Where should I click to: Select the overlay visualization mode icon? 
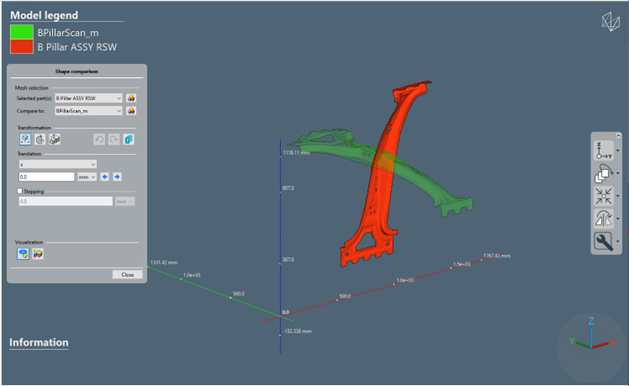point(23,254)
